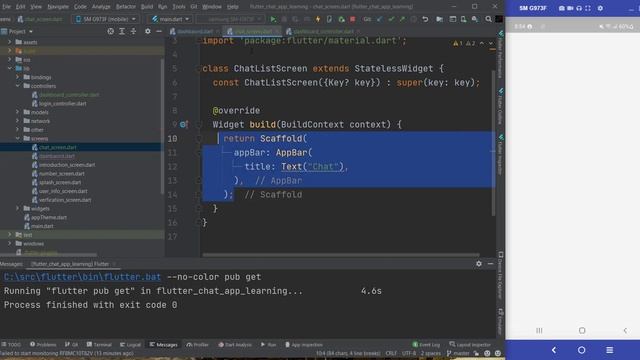Open number_screen.dart in project tree

tap(62, 173)
